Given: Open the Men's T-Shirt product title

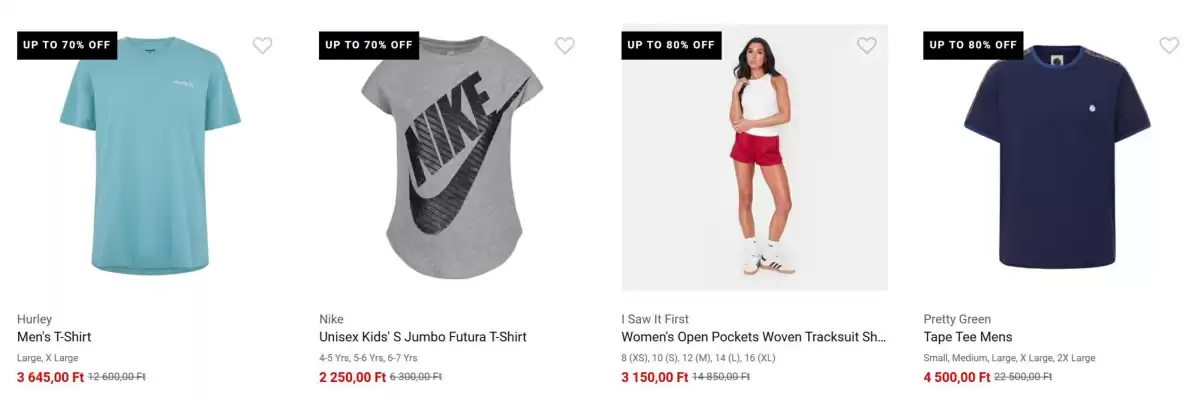Looking at the screenshot, I should 54,337.
